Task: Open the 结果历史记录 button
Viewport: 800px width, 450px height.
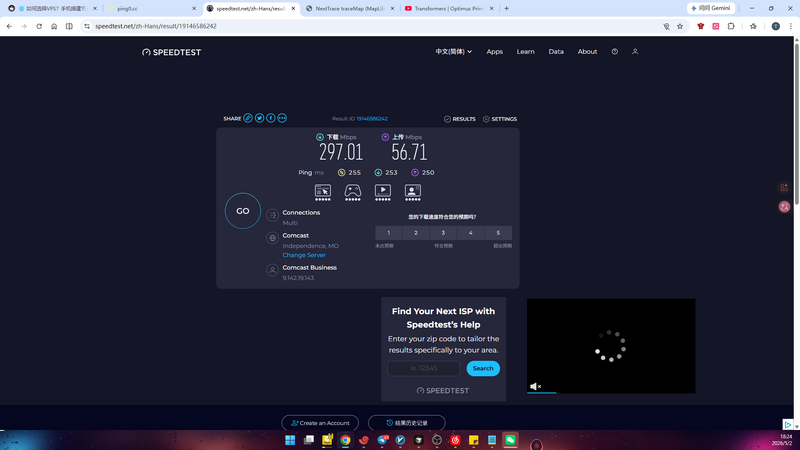Action: [407, 423]
